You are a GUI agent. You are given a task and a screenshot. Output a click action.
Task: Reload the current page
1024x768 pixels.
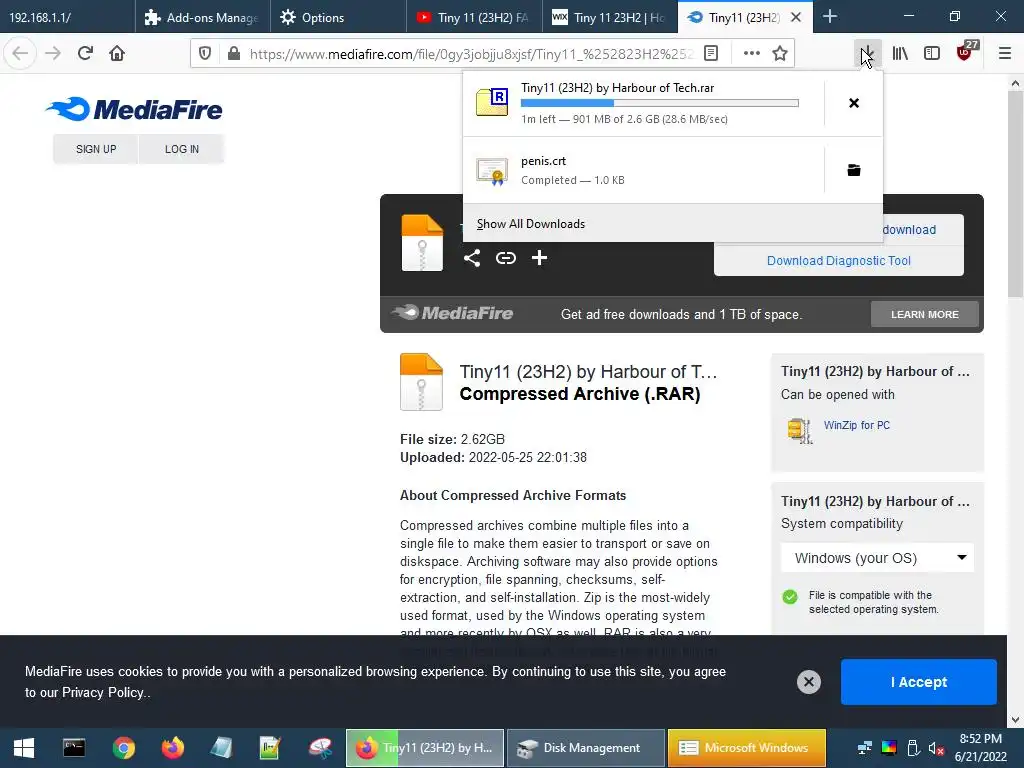point(85,53)
